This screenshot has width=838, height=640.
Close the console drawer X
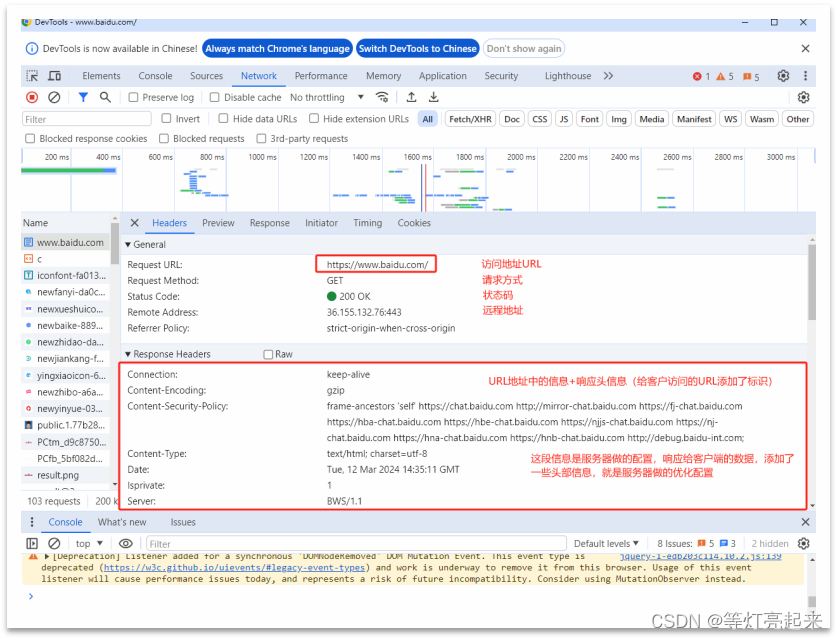805,522
